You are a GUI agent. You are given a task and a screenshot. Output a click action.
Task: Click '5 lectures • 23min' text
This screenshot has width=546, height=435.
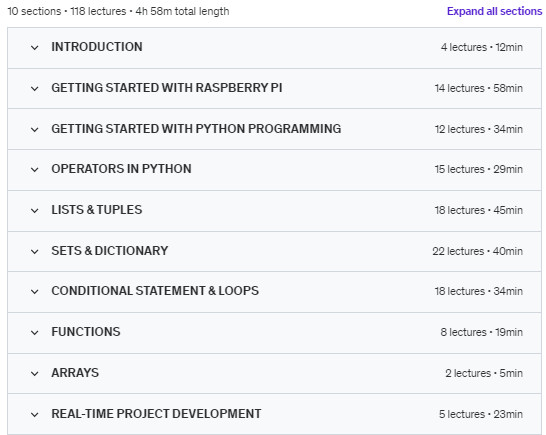[481, 414]
